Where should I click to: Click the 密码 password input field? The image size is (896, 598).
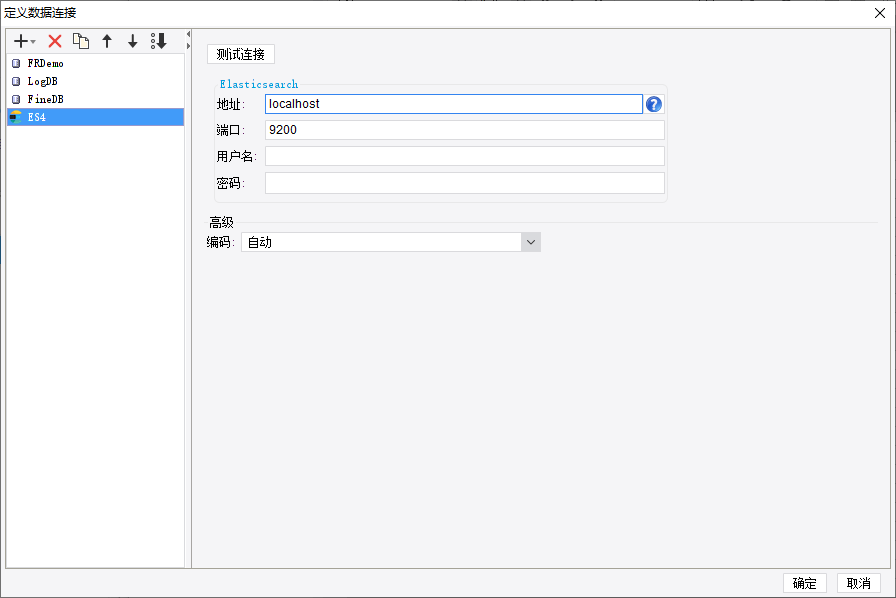(x=464, y=183)
